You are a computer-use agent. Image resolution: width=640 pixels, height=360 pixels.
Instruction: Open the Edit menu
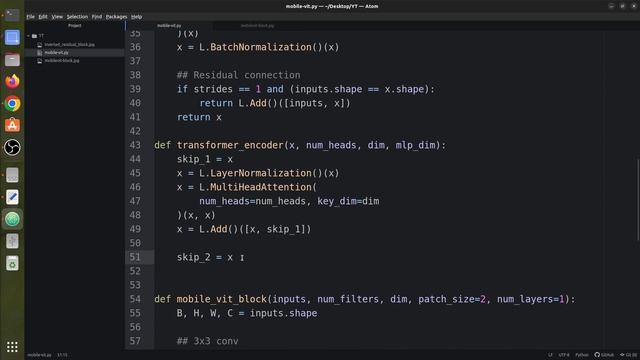tap(43, 17)
